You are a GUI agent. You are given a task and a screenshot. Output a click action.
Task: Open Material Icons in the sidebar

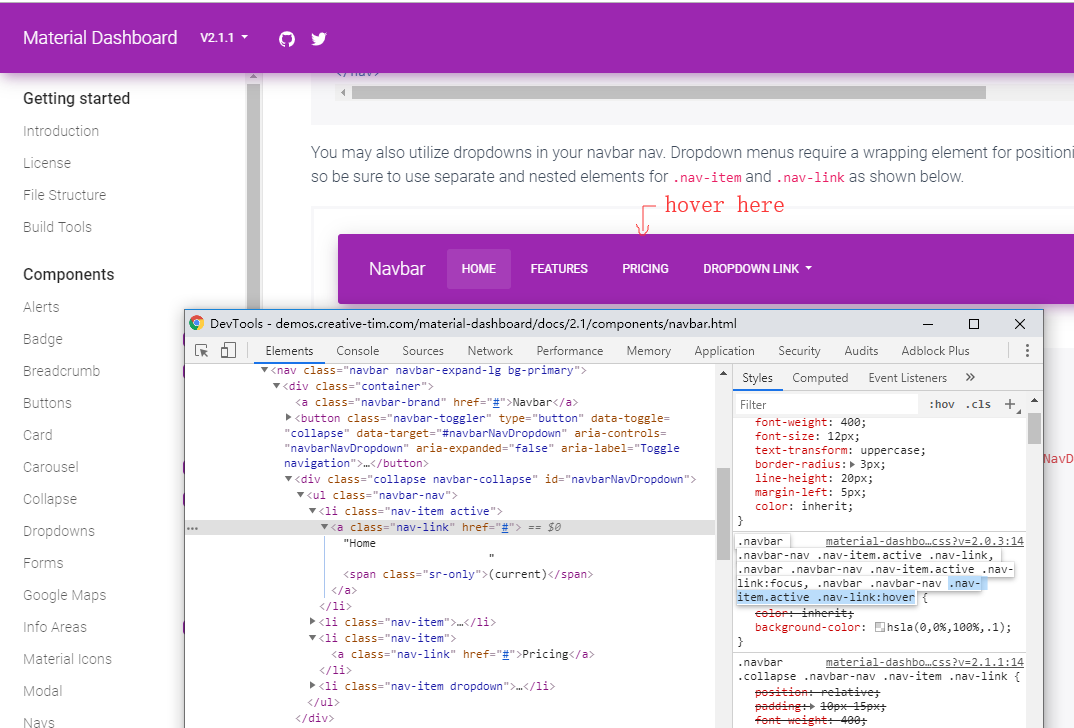67,659
